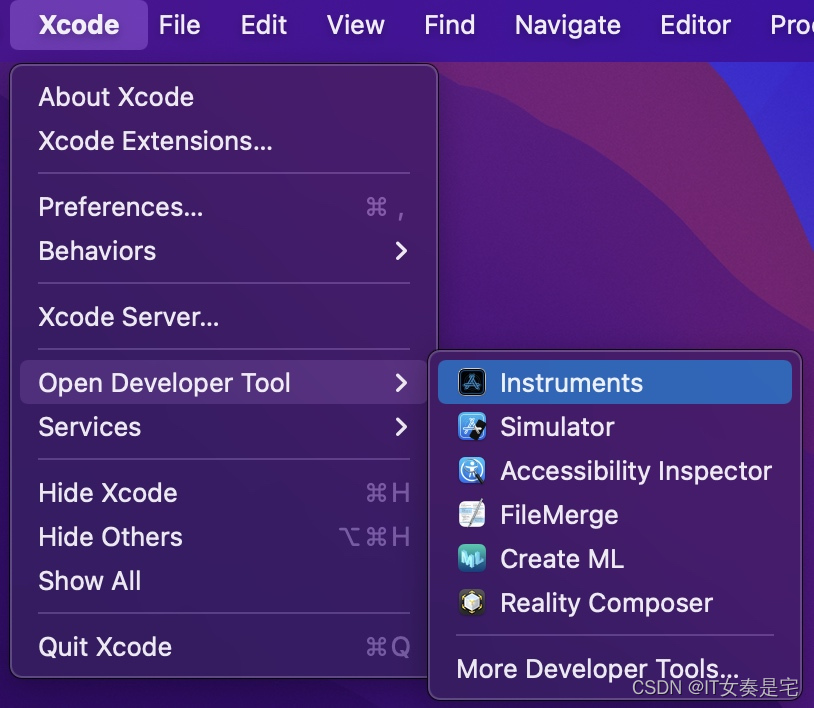The image size is (814, 708).
Task: Open the Xcode menu in menu bar
Action: [79, 25]
